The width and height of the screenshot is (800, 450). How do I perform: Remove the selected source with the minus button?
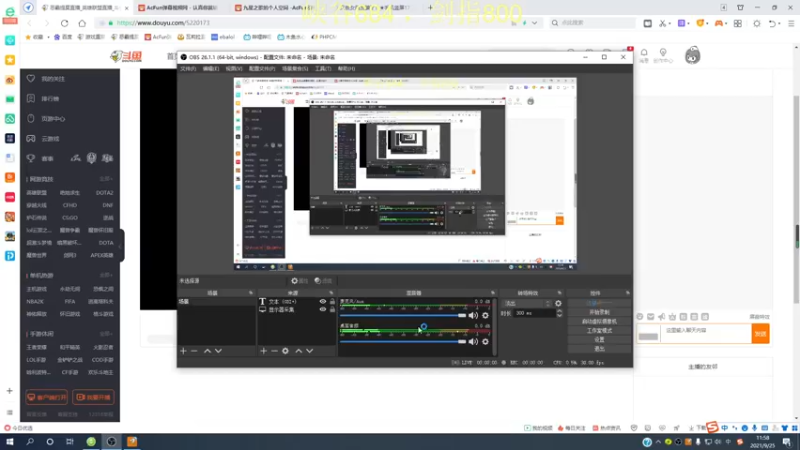(x=274, y=351)
